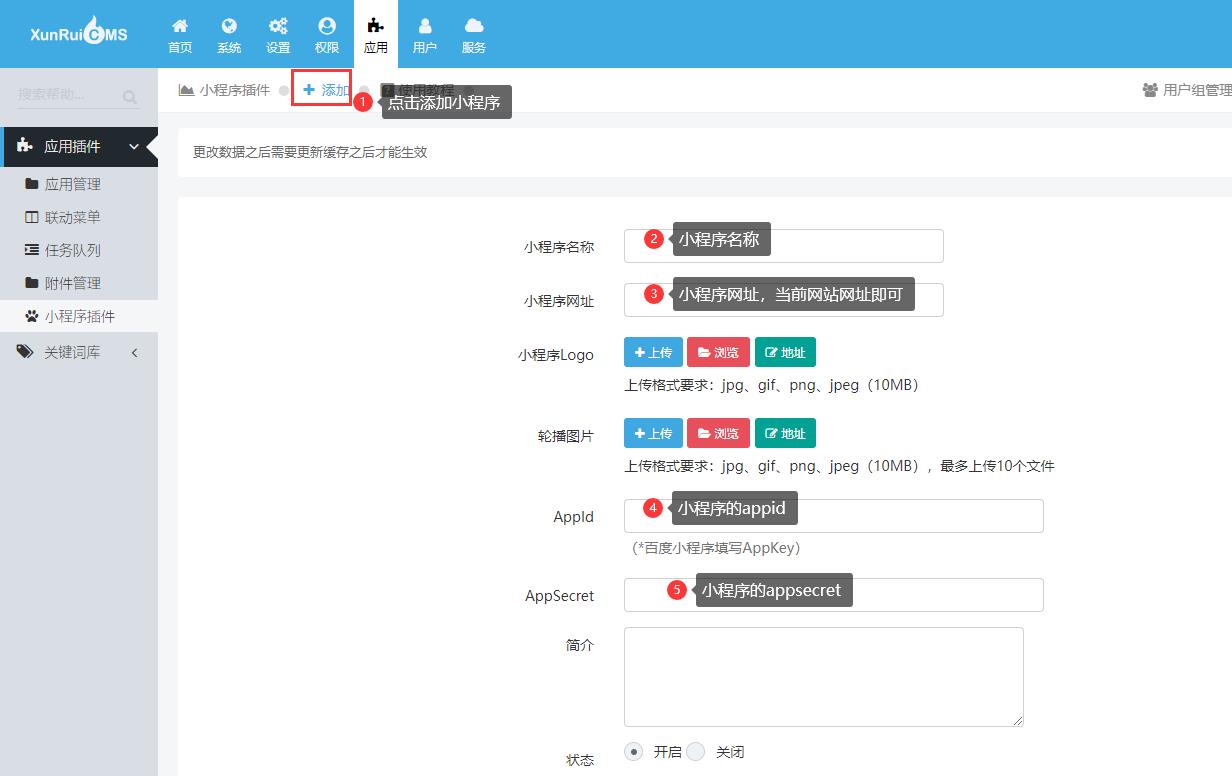Open the 设置 settings tab

coord(278,35)
